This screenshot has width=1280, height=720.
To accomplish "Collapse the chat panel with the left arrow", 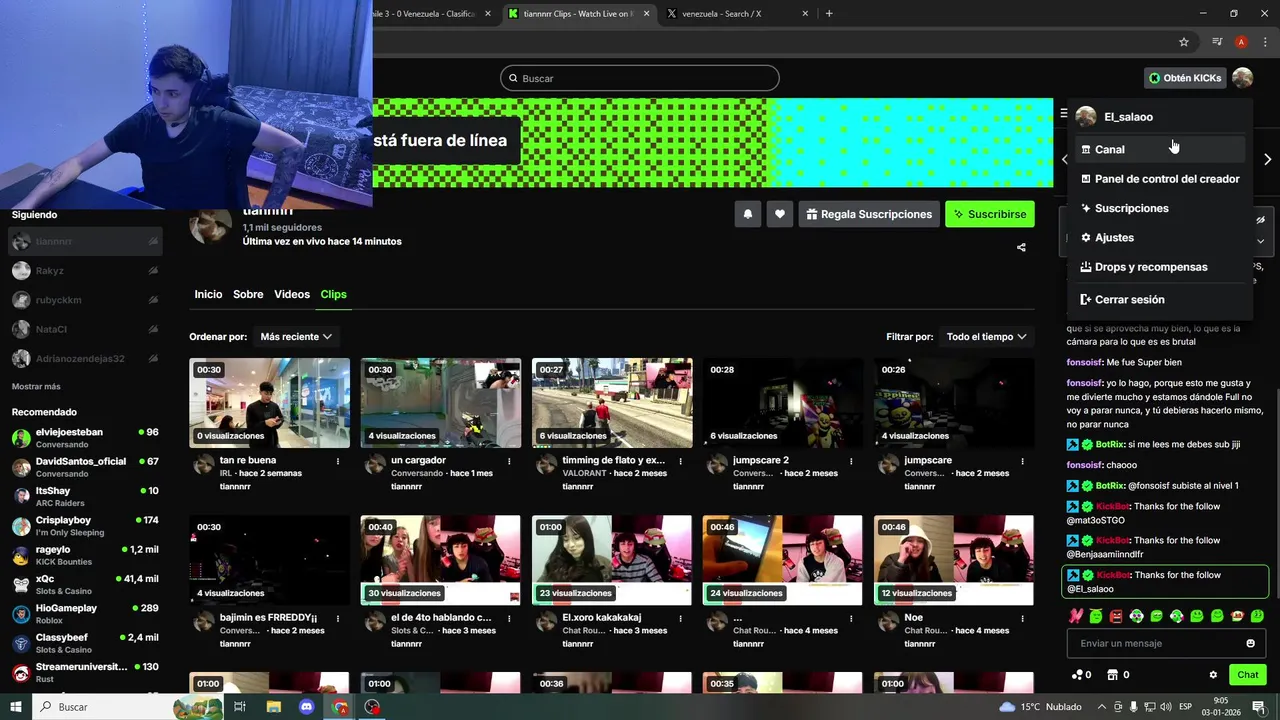I will [1064, 159].
